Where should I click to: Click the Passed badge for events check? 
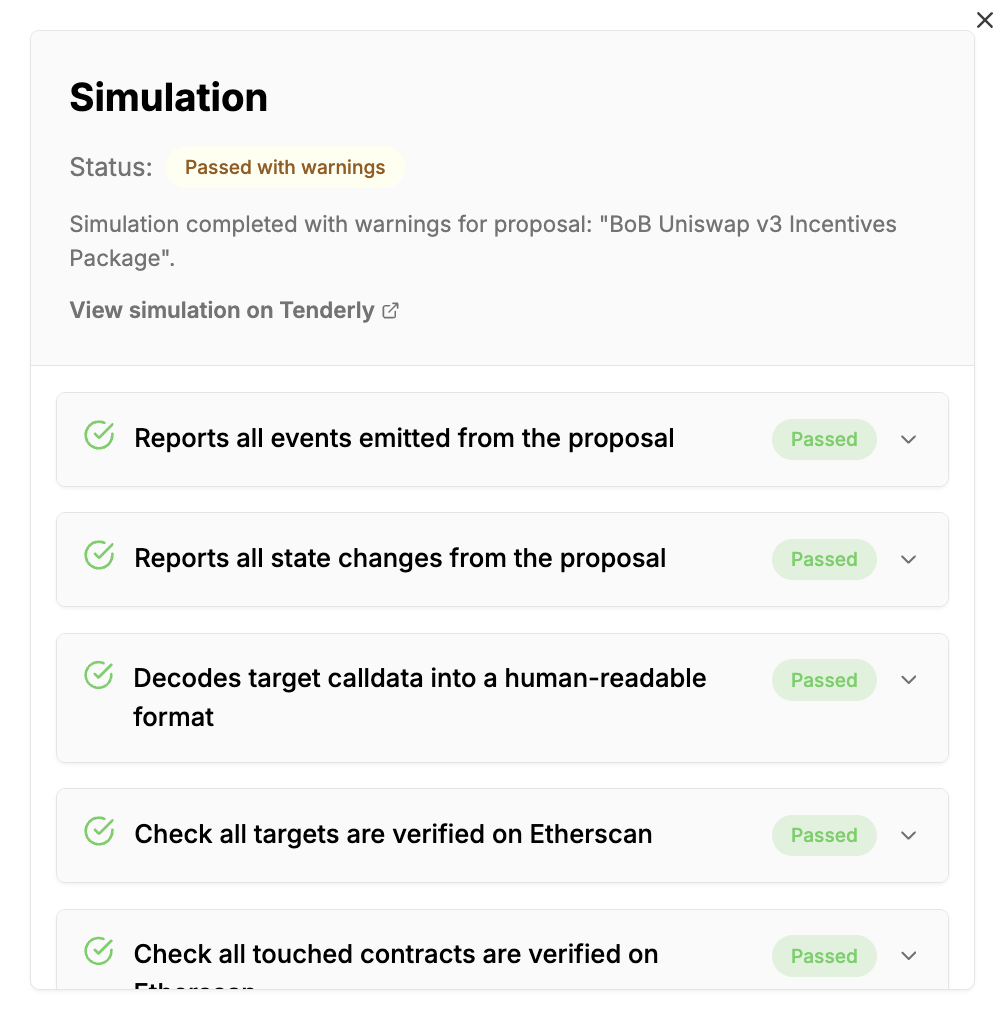[824, 439]
